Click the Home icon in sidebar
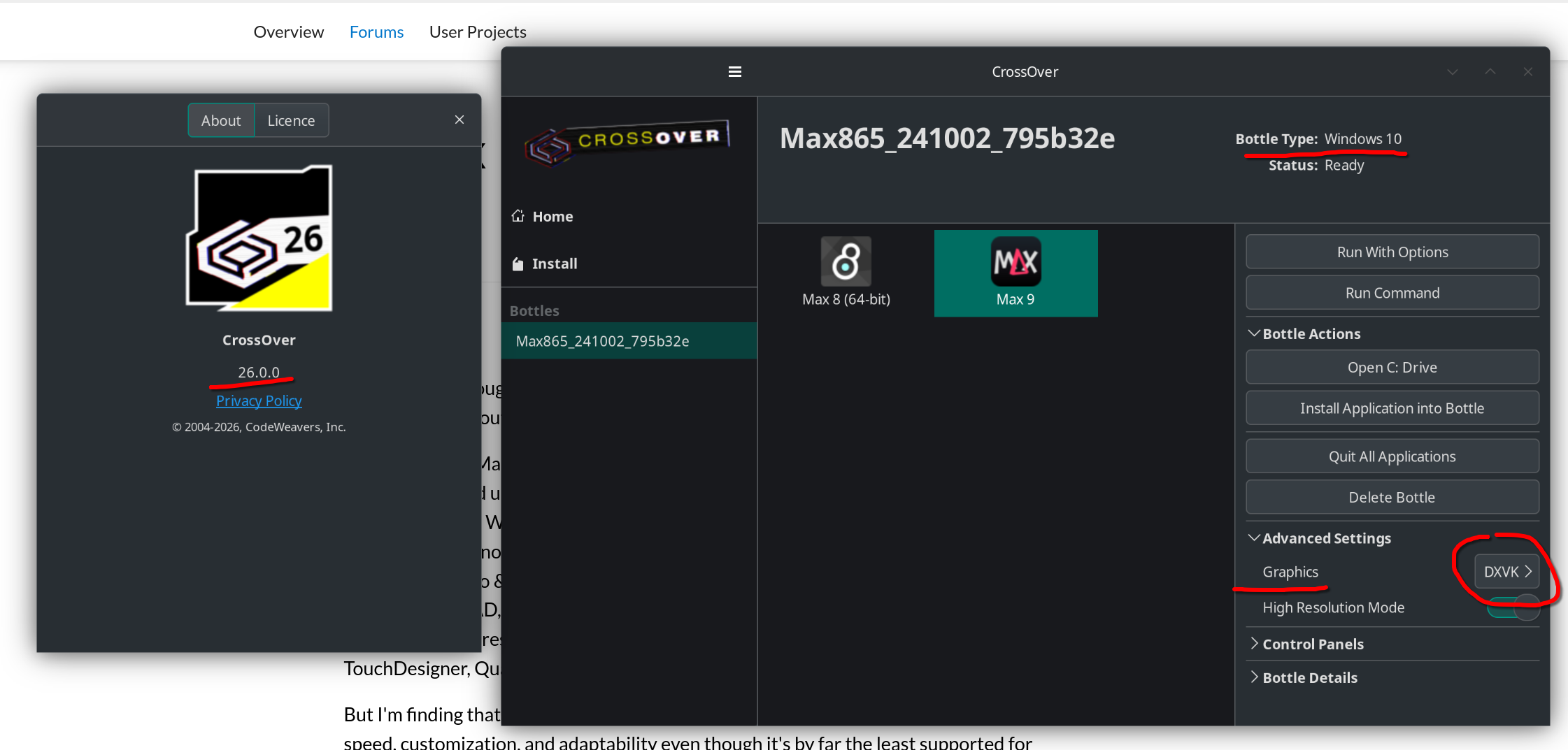 518,216
